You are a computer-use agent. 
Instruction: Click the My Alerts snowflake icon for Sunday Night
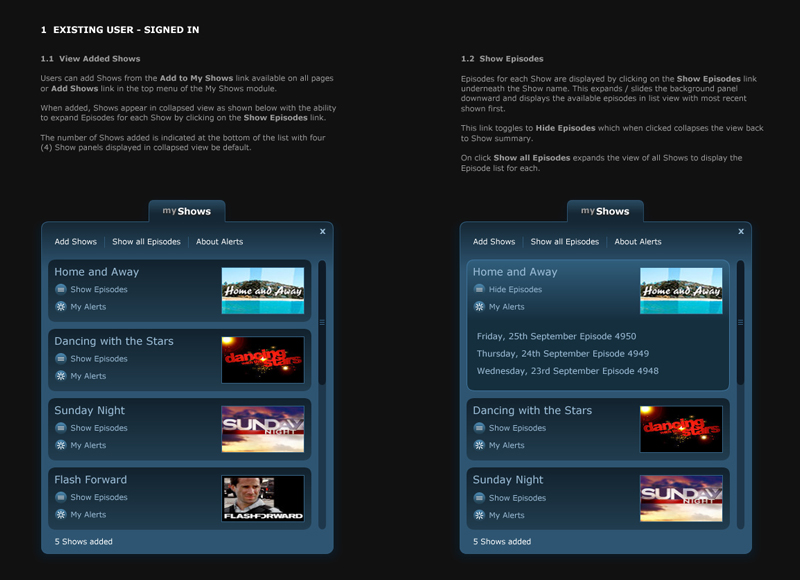click(x=61, y=446)
